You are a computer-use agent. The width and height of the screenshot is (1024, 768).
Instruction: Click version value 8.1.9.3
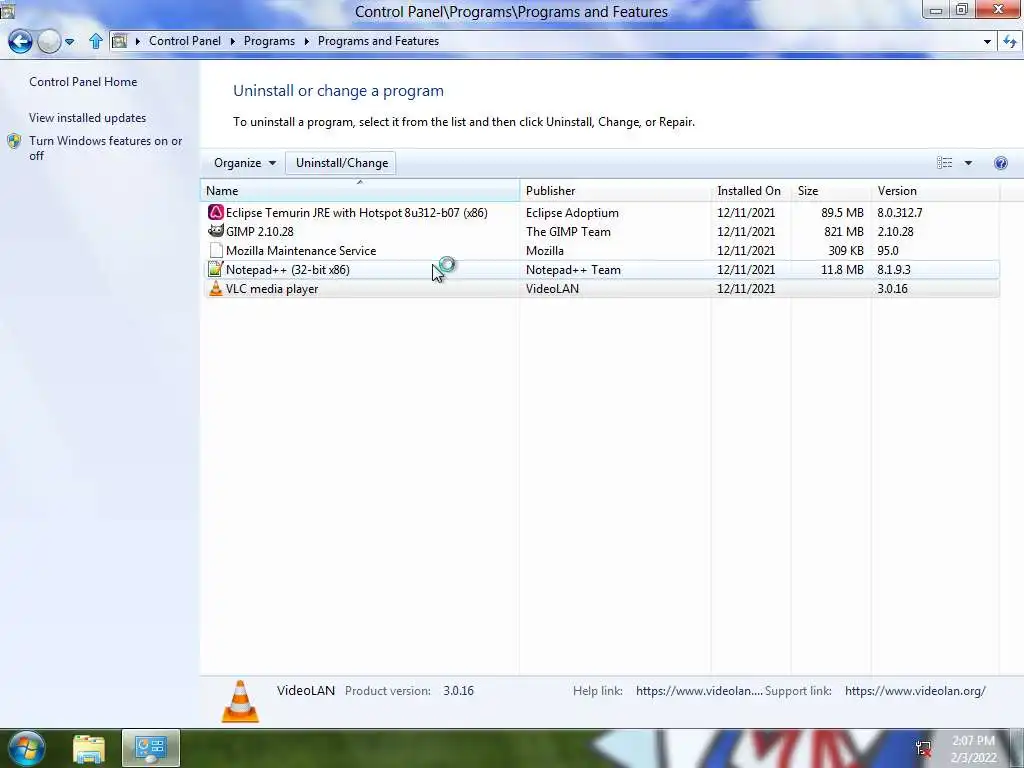893,269
